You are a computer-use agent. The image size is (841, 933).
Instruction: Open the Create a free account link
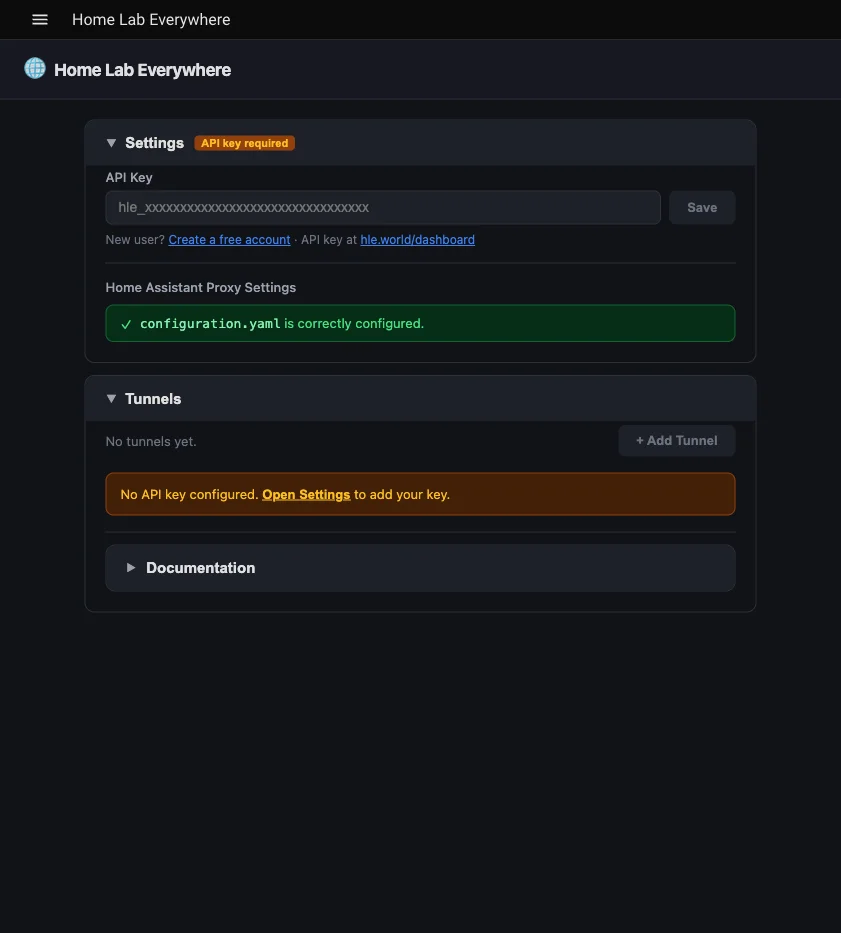(x=228, y=239)
